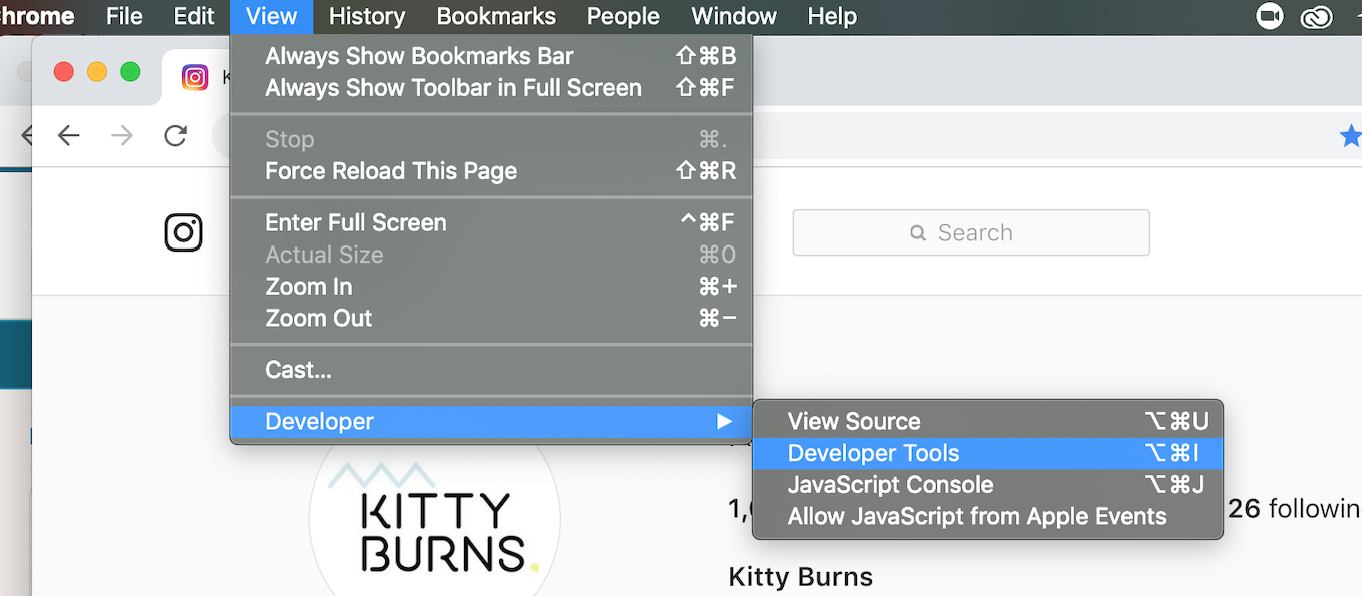Open the Edit menu
Screen dimensions: 1362x596
tap(193, 16)
